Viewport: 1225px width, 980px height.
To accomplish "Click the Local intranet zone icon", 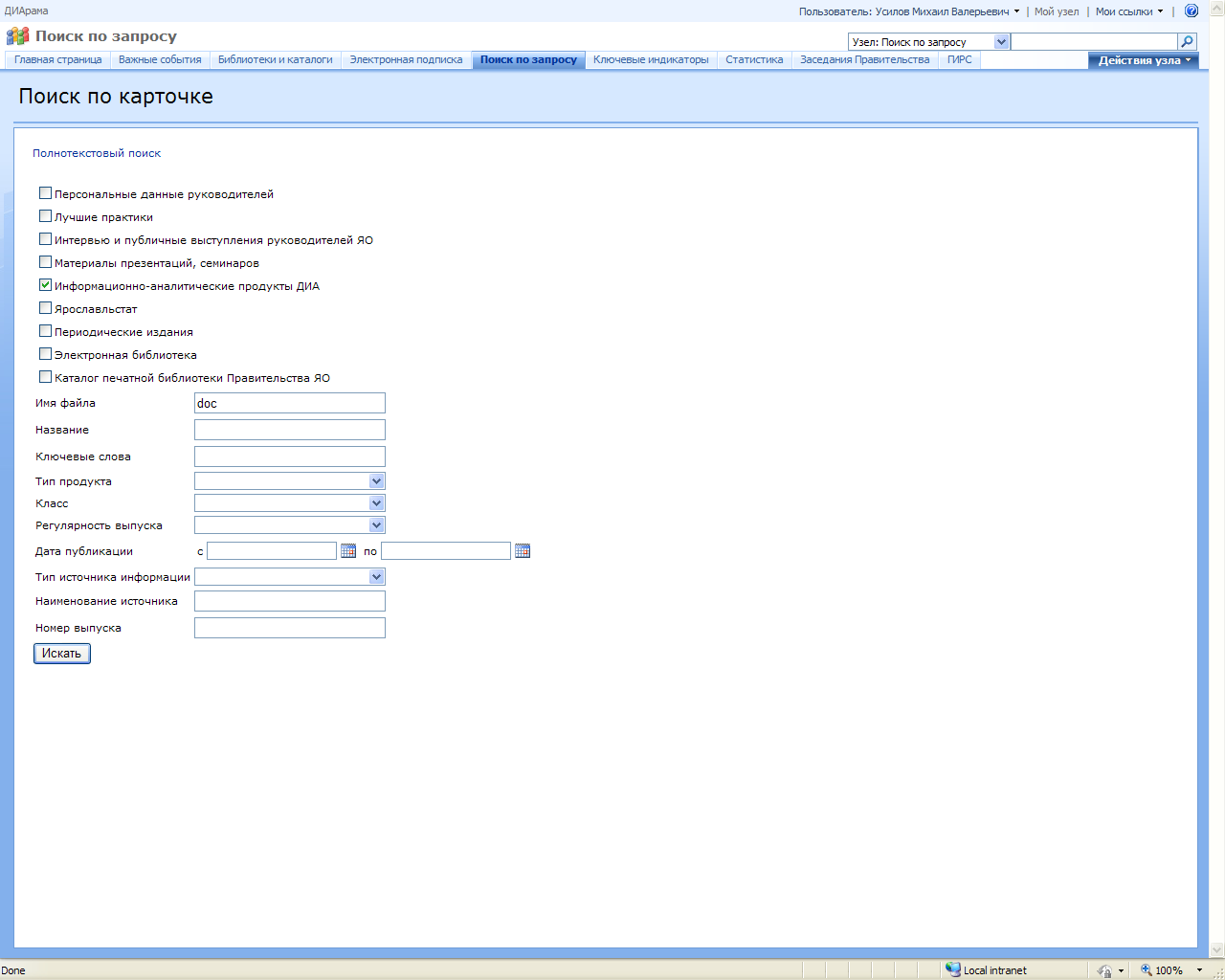I will point(952,969).
